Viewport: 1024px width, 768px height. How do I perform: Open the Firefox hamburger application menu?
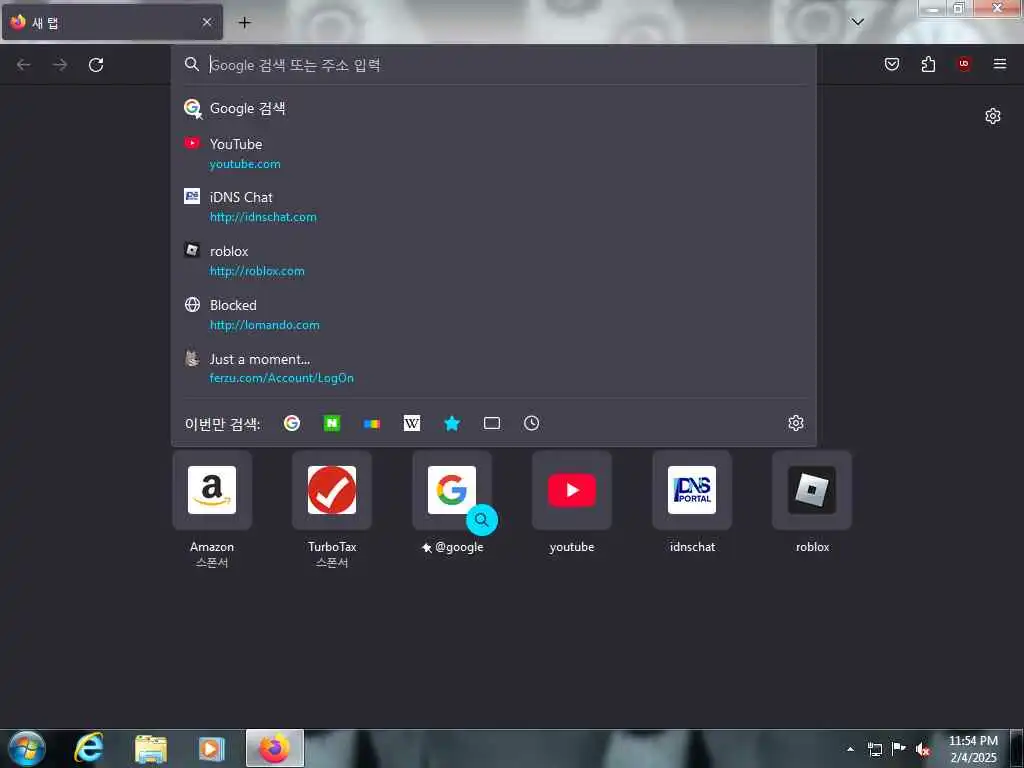(1000, 64)
